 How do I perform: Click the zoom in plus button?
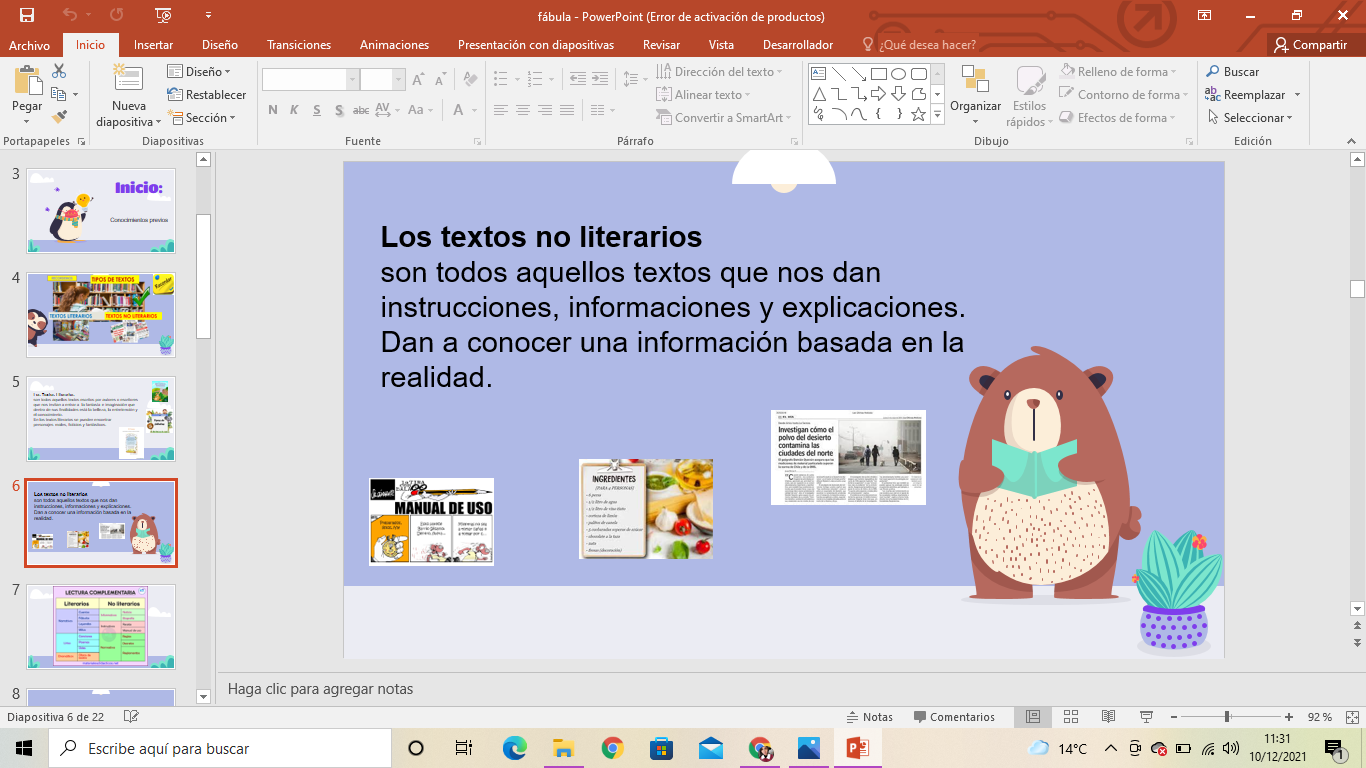click(x=1290, y=717)
